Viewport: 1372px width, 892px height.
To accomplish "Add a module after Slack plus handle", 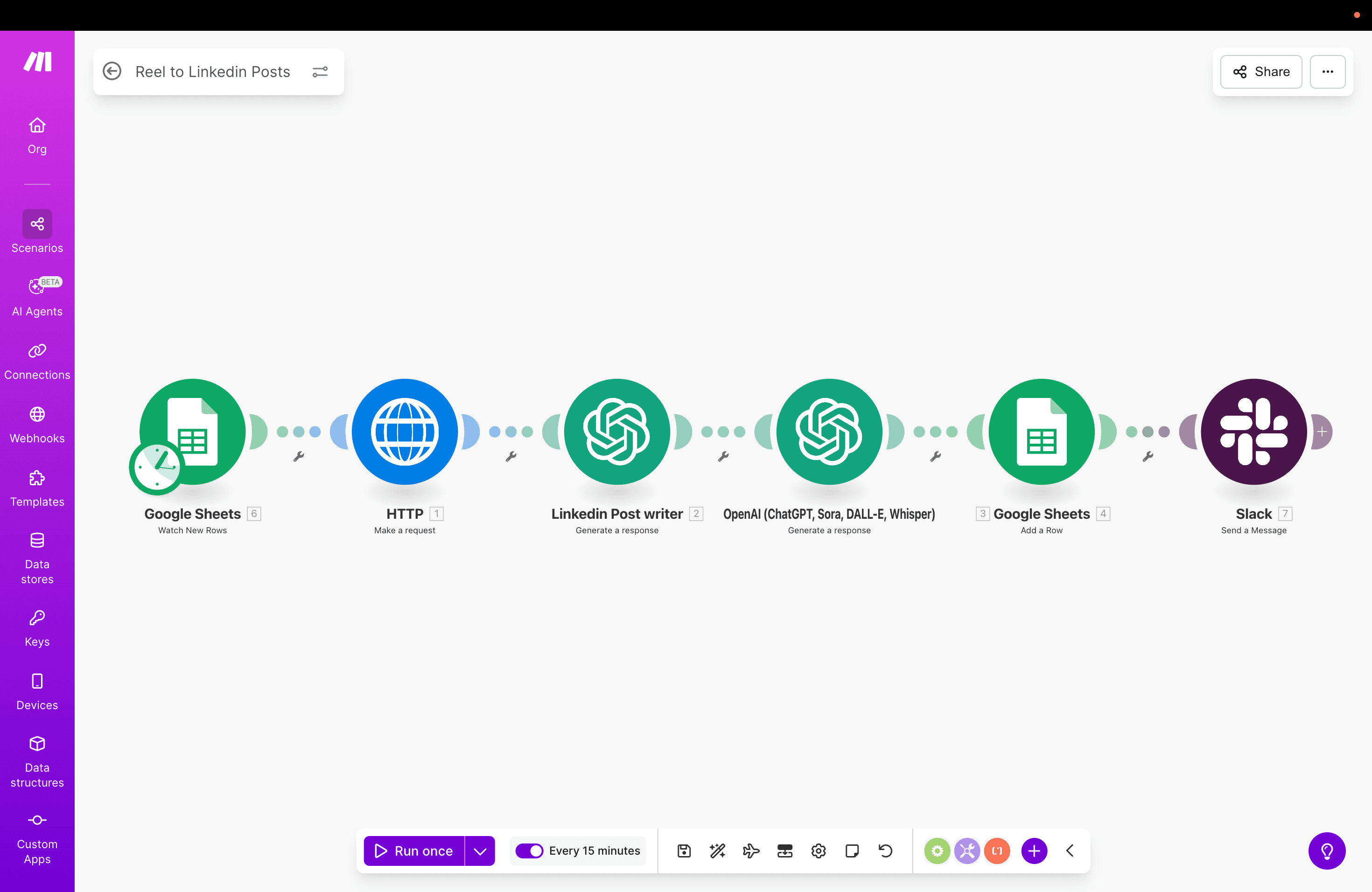I will [x=1322, y=432].
